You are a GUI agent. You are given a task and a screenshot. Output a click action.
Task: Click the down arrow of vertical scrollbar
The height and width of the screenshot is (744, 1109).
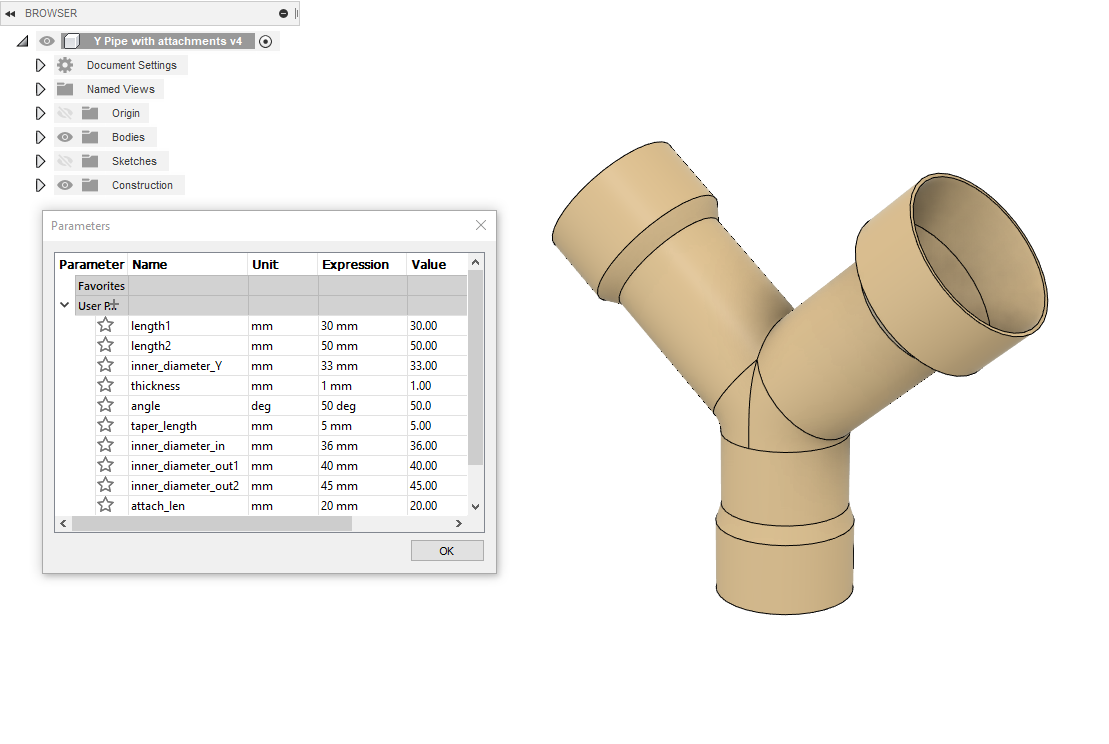(x=475, y=506)
